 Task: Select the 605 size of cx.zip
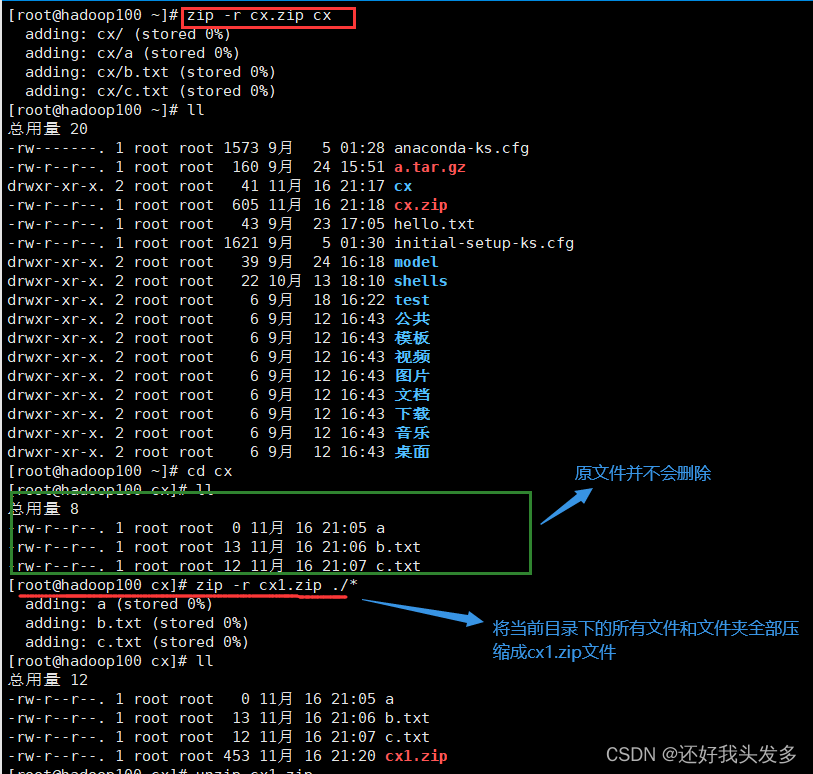click(x=245, y=205)
